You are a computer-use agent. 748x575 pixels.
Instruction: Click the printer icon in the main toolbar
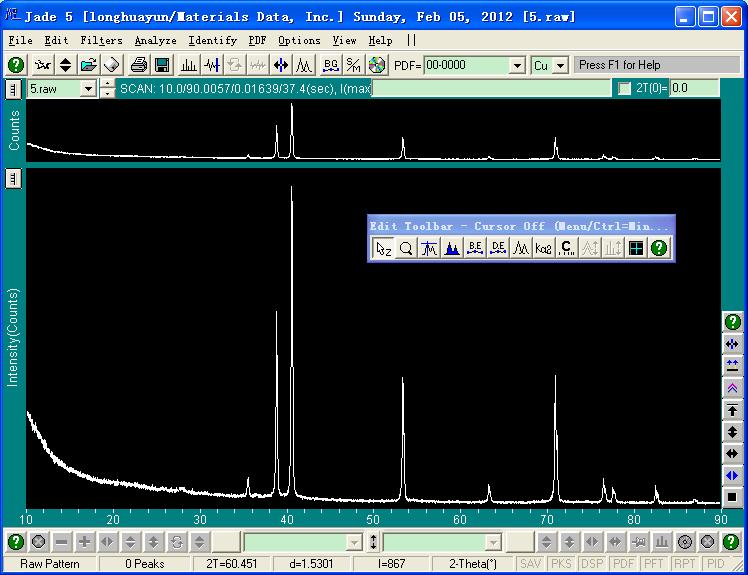coord(139,65)
